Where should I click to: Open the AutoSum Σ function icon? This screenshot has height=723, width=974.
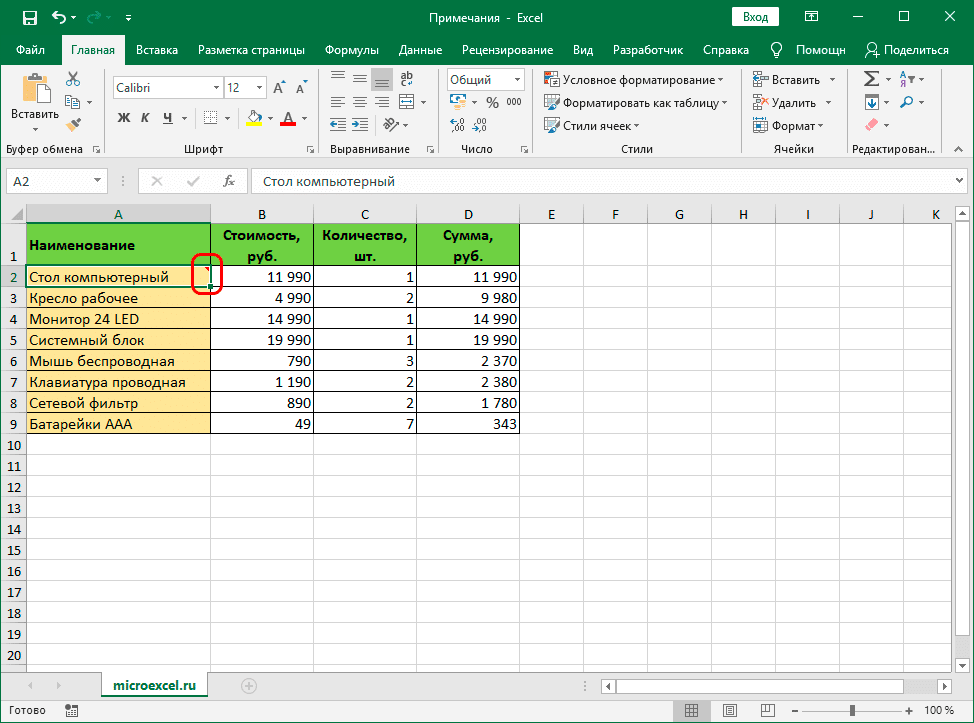click(x=873, y=78)
